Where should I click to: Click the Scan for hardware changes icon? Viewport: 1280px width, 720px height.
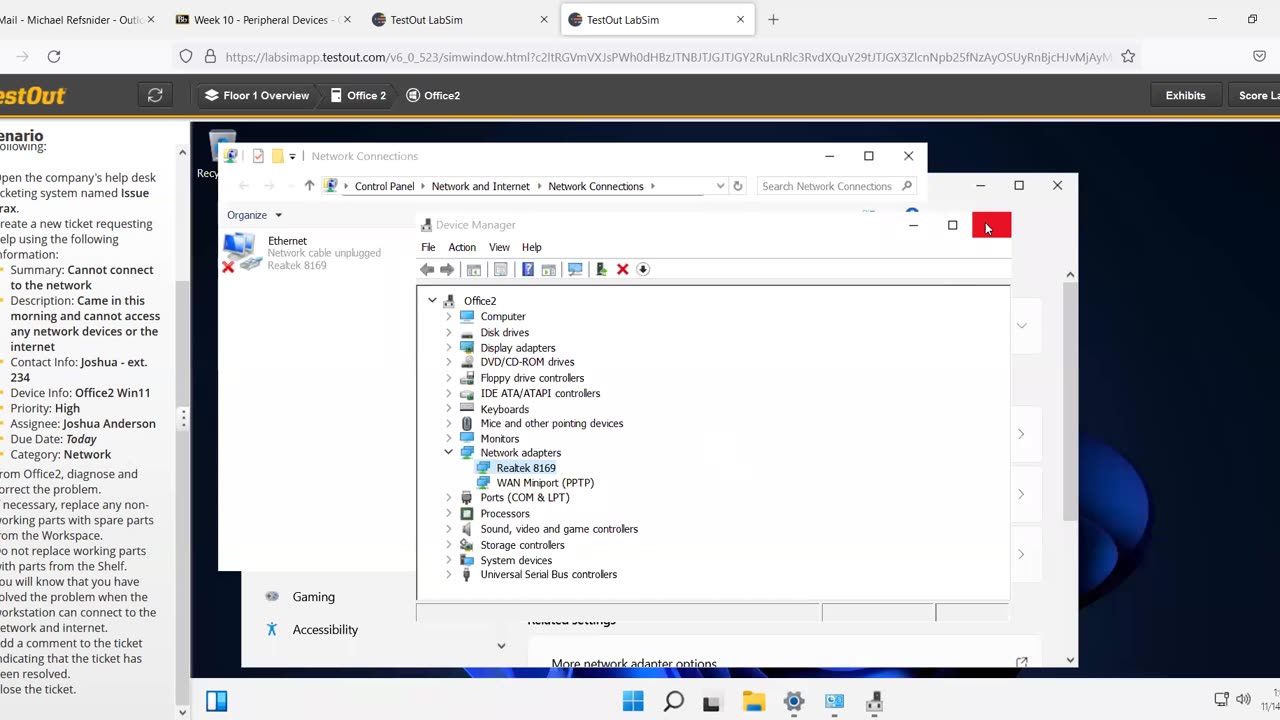click(x=575, y=269)
